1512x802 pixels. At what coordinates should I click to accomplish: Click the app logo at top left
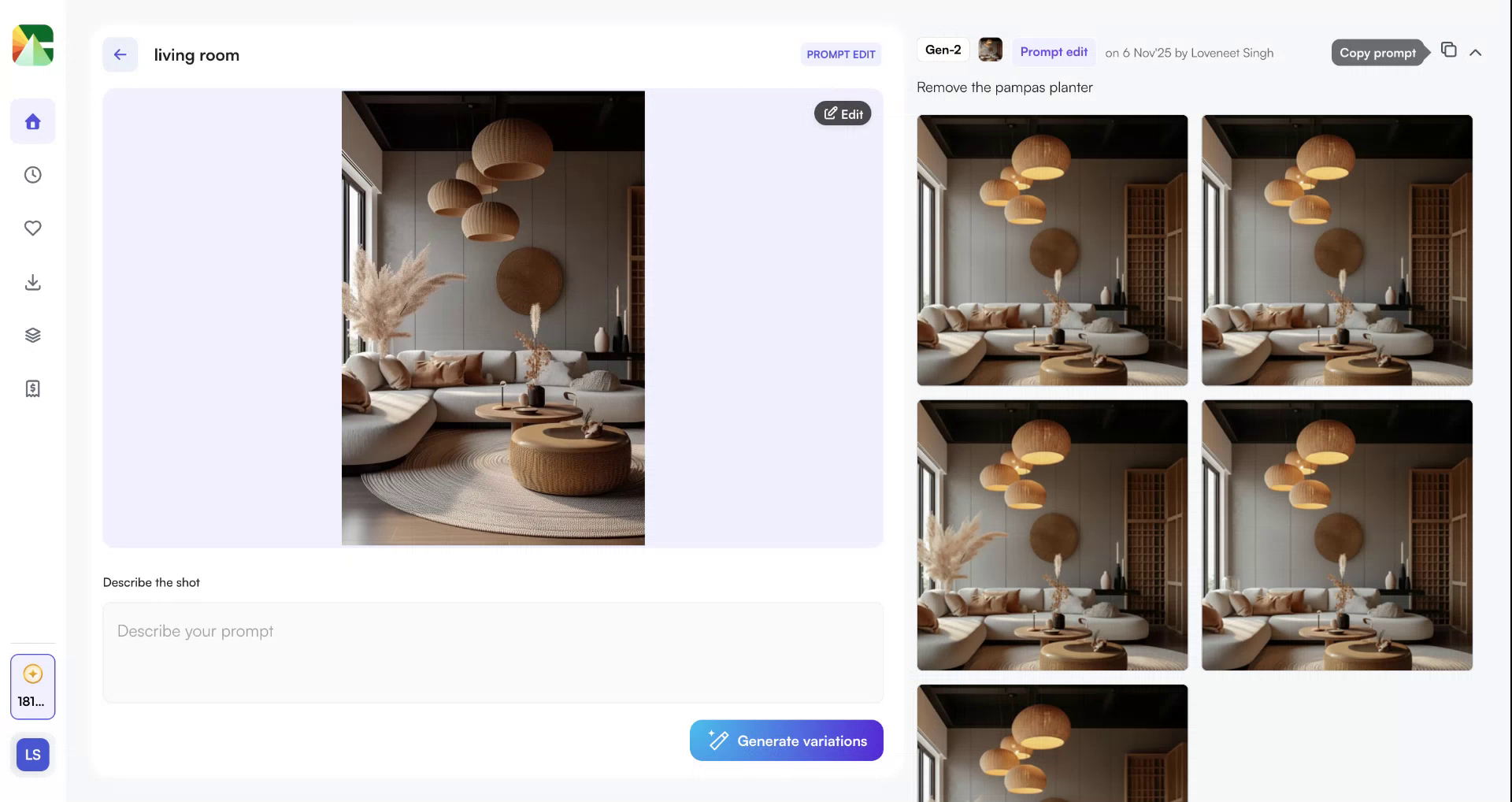[31, 45]
